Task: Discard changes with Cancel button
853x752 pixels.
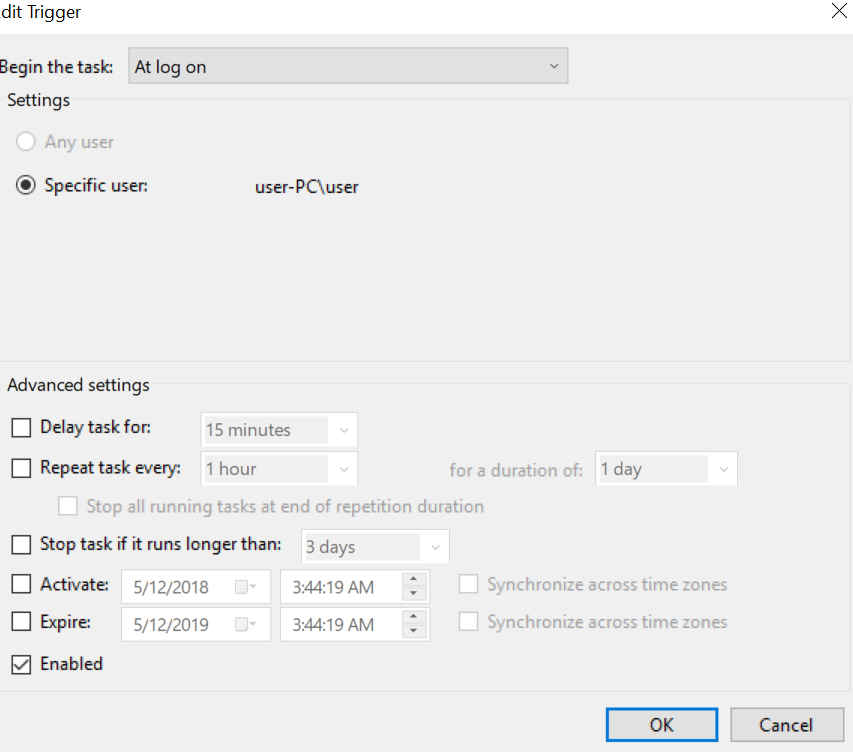Action: [786, 725]
